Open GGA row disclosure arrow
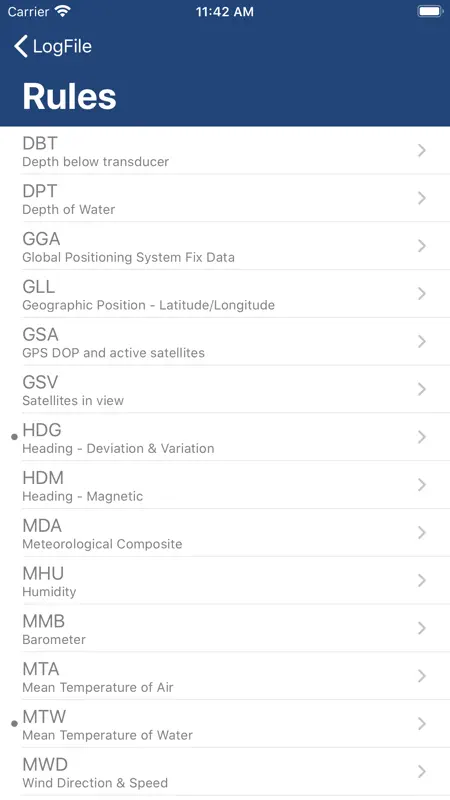The image size is (450, 800). [x=421, y=246]
